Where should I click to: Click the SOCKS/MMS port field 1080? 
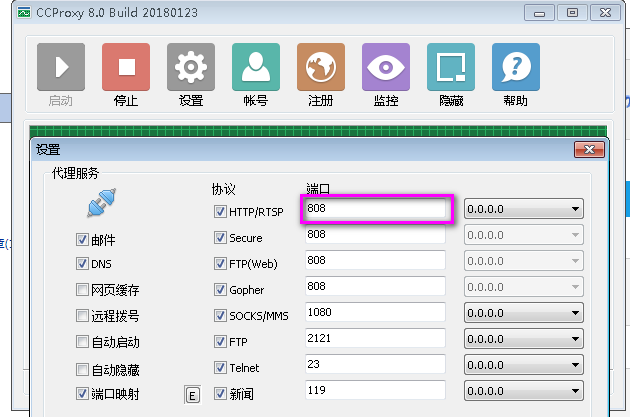coord(375,312)
